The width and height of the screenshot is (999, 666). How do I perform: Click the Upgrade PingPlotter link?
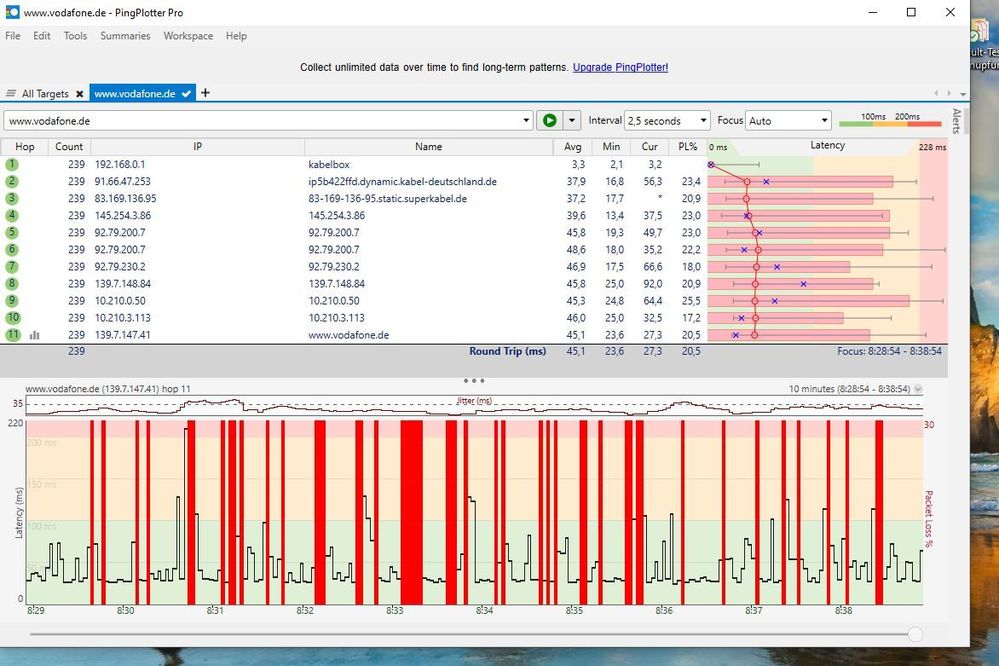[x=623, y=66]
